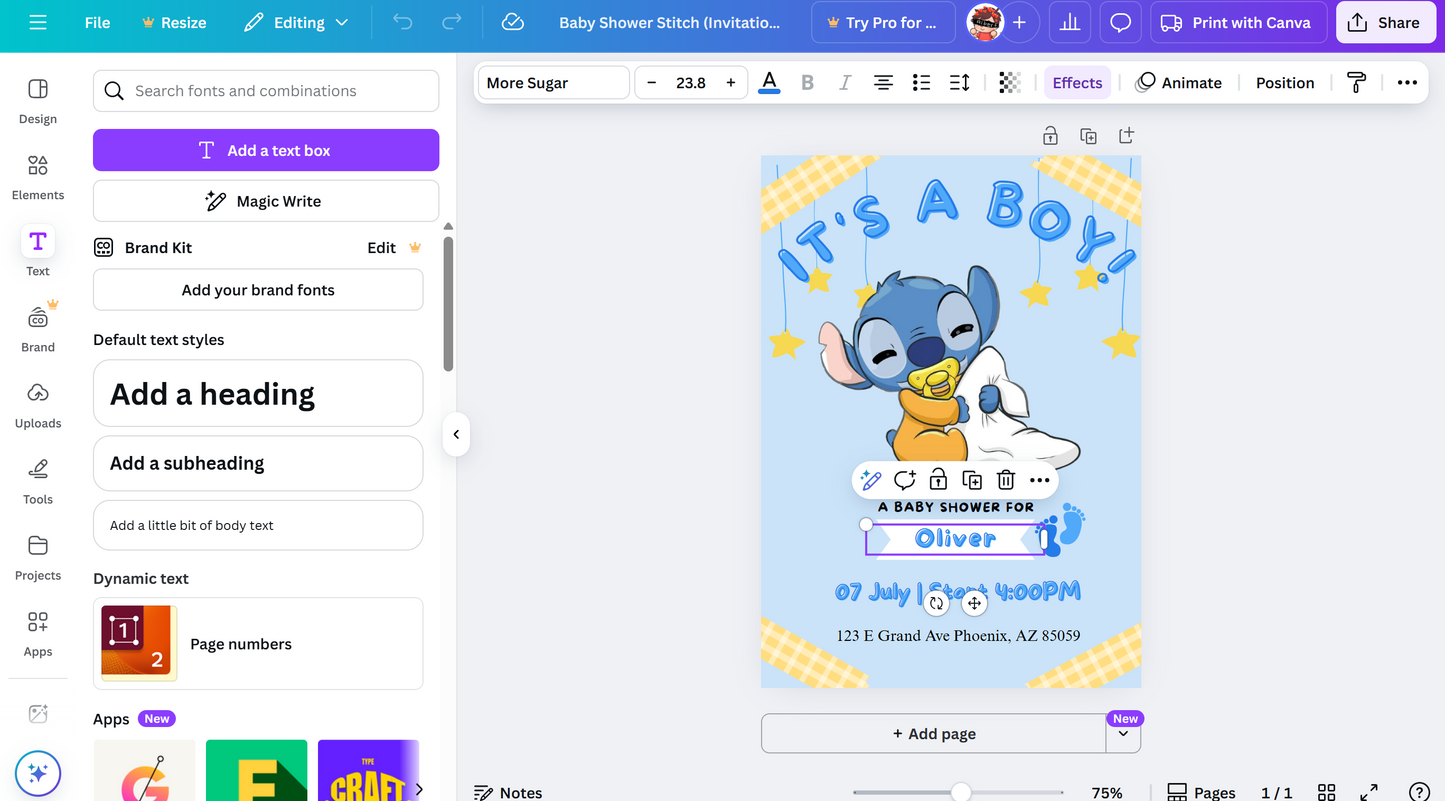Toggle bold formatting

tap(807, 82)
